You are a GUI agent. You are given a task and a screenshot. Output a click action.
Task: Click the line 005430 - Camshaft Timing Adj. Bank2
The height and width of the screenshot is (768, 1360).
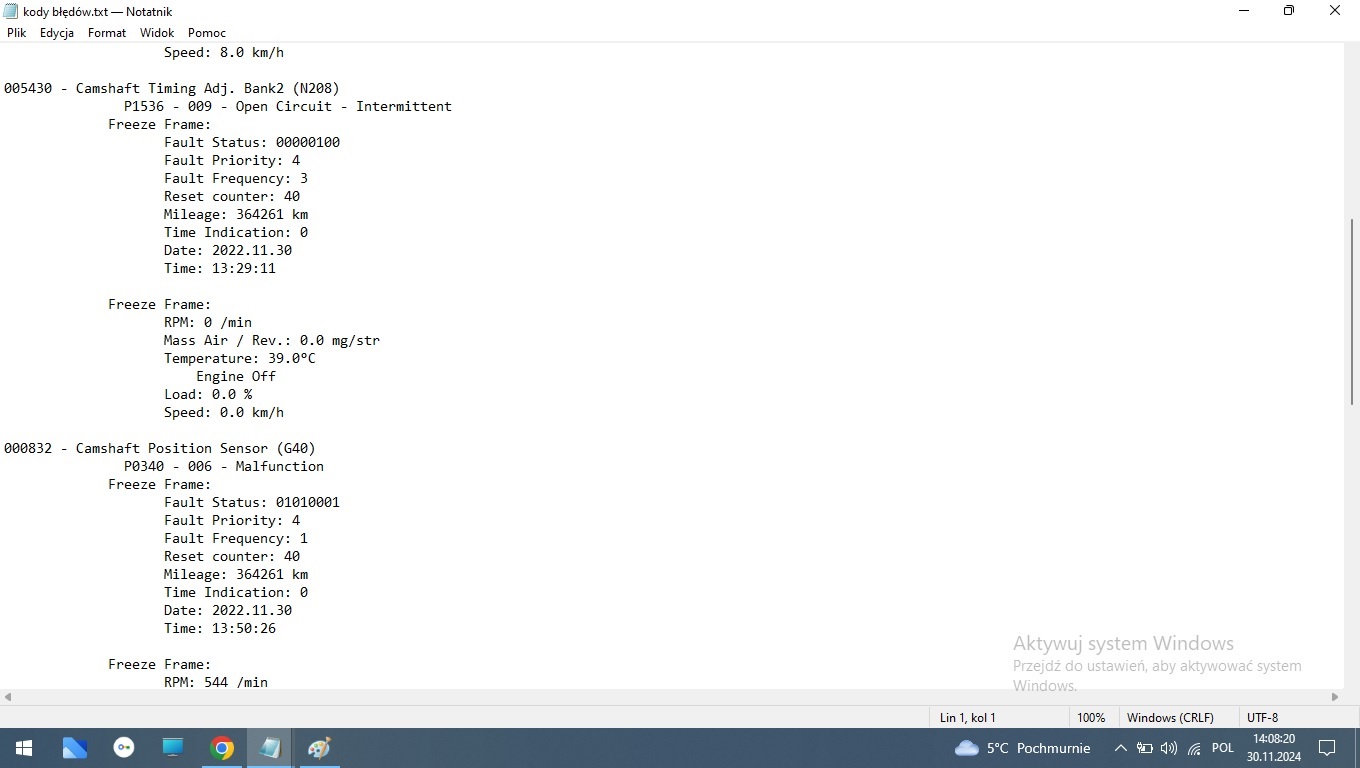172,88
